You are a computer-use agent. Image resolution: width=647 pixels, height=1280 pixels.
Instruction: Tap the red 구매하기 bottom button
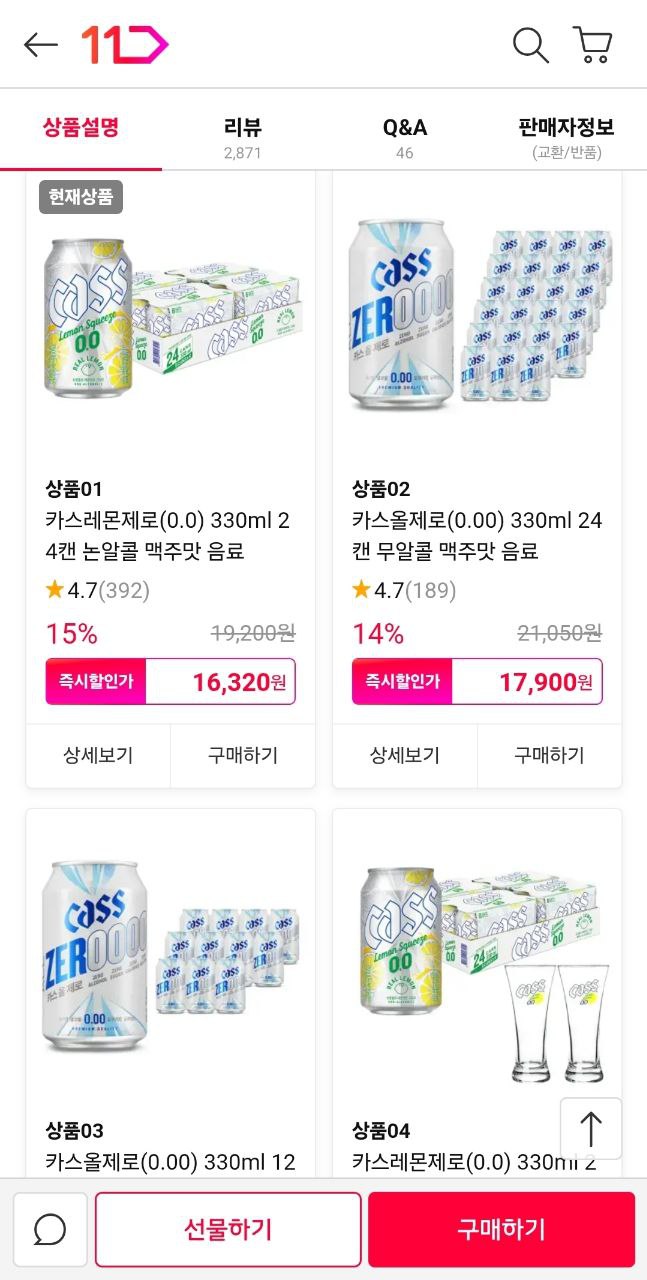click(x=501, y=1229)
